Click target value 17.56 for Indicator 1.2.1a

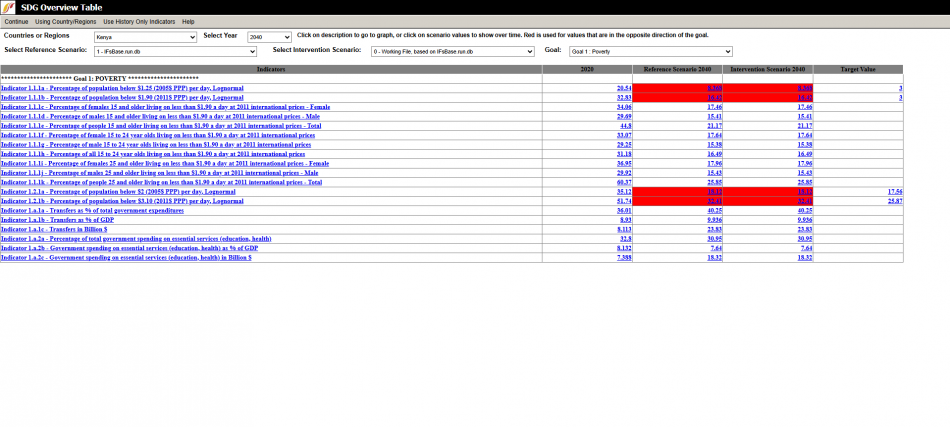(894, 192)
